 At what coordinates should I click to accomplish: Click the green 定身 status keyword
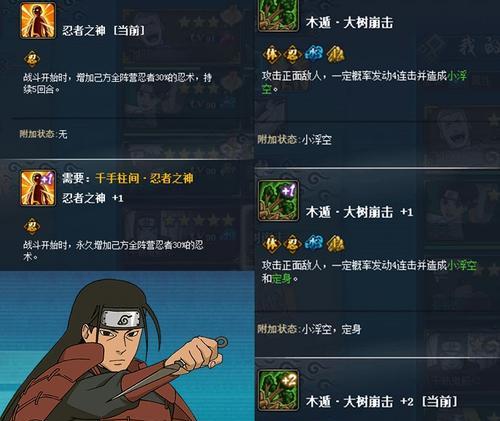282,279
